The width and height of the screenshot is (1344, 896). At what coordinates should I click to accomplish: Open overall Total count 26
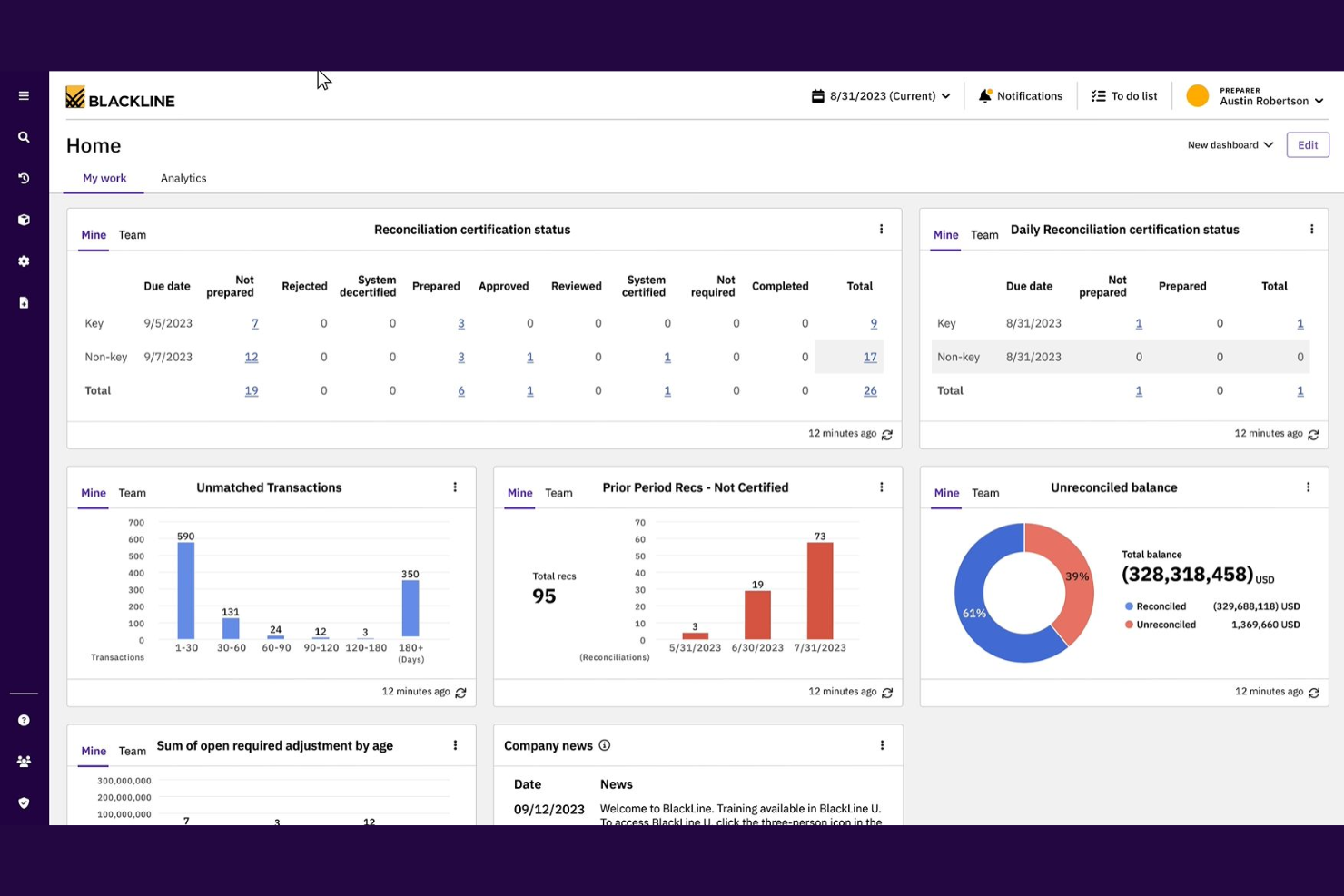click(870, 390)
